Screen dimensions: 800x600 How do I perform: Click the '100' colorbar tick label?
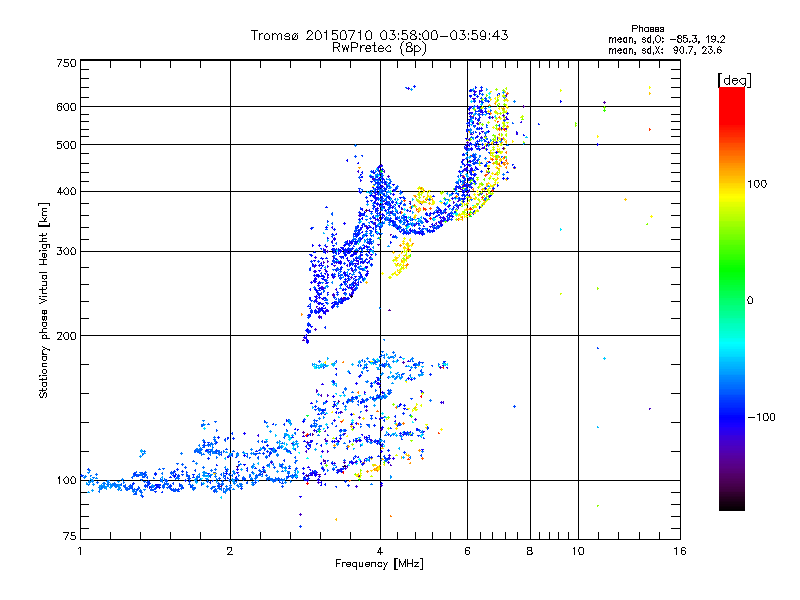757,184
